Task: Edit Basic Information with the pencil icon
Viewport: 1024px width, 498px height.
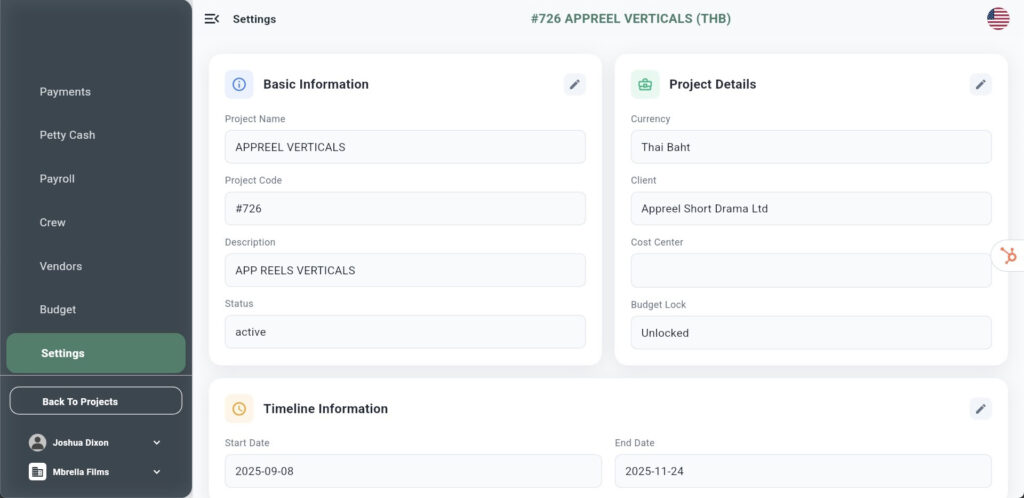Action: coord(574,85)
